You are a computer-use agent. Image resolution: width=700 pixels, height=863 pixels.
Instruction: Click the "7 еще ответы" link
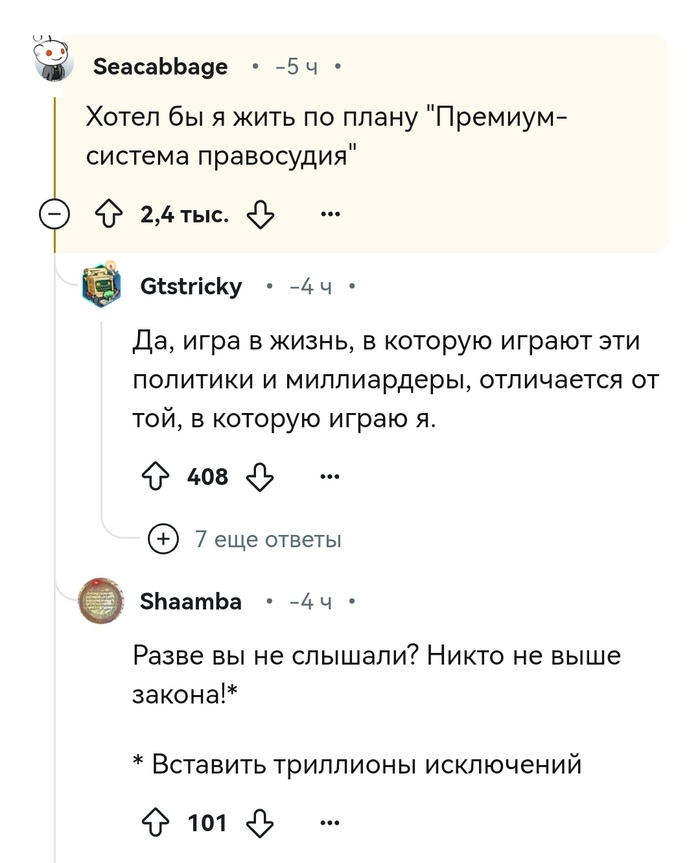pyautogui.click(x=267, y=540)
